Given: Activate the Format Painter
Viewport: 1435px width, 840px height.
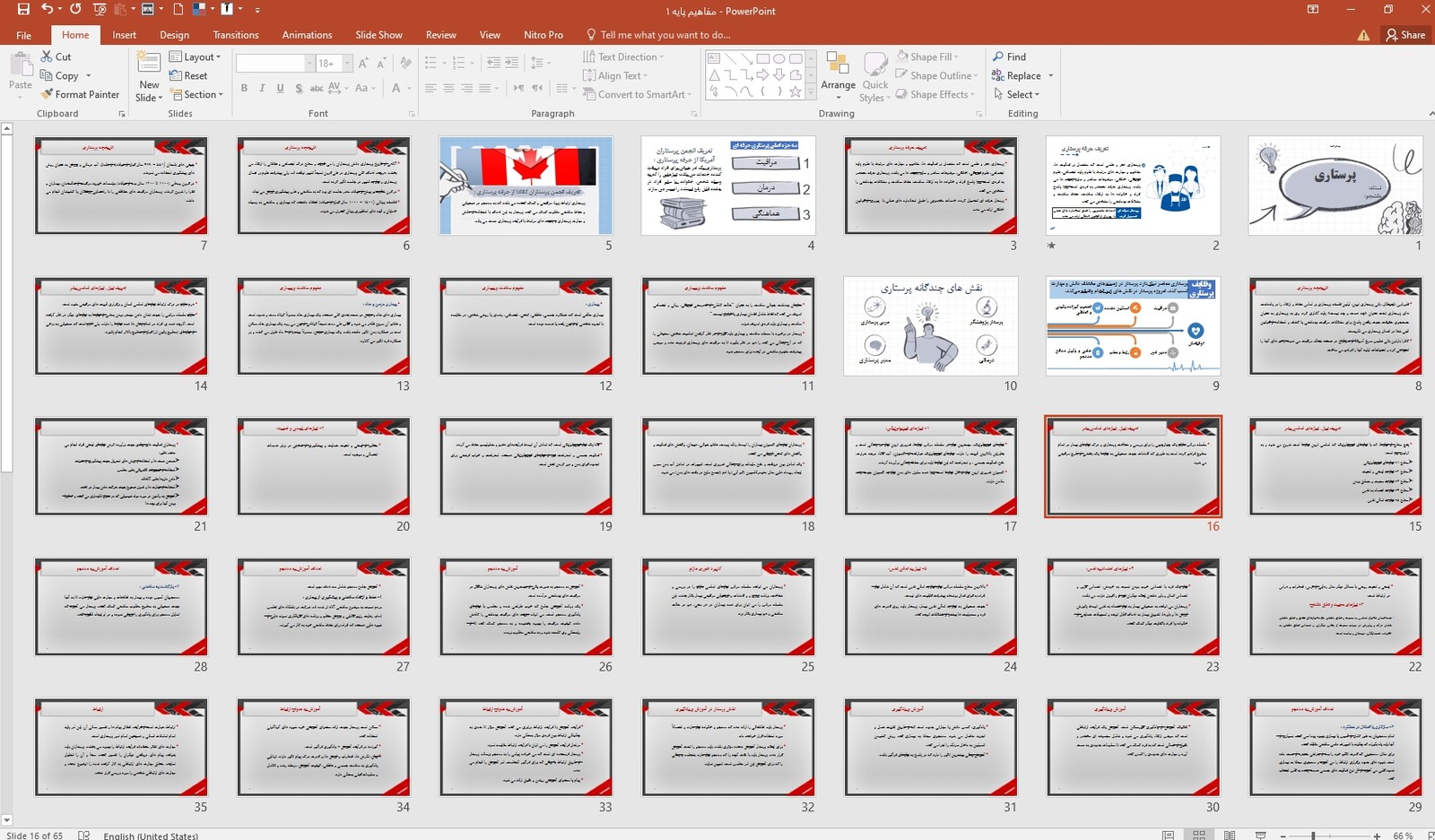Looking at the screenshot, I should (80, 94).
